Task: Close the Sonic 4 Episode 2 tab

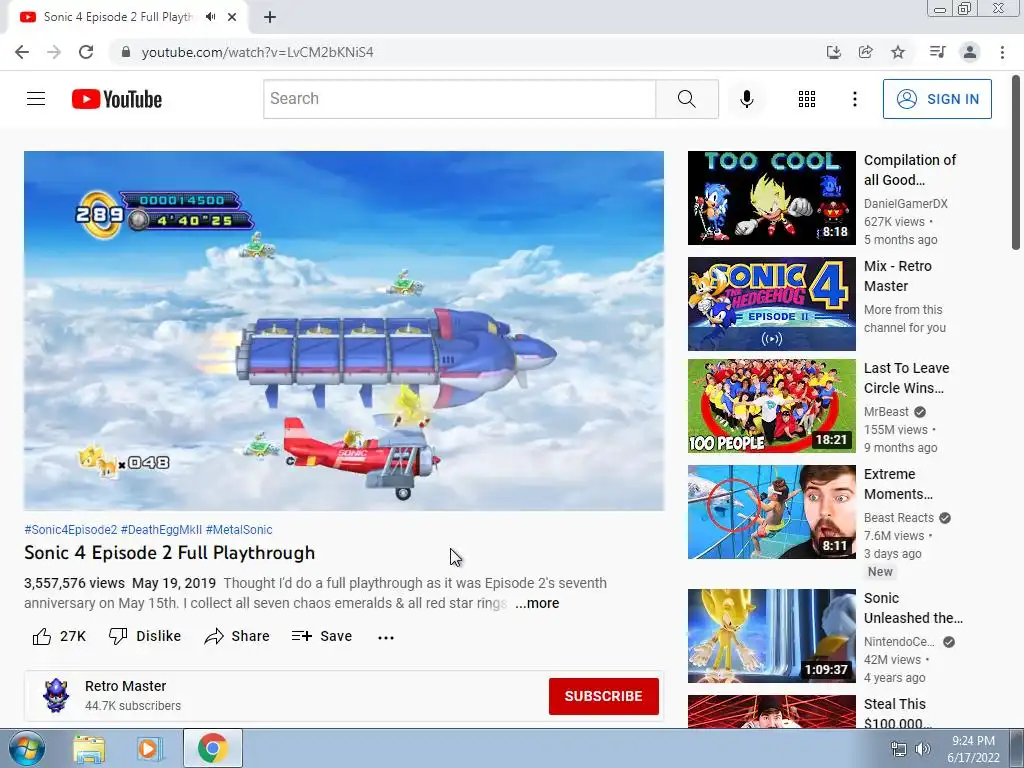Action: point(232,17)
